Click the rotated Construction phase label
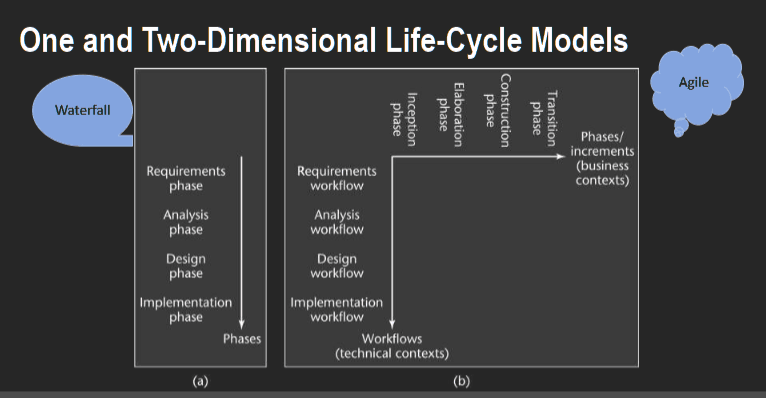Viewport: 766px width, 398px height. tap(497, 110)
